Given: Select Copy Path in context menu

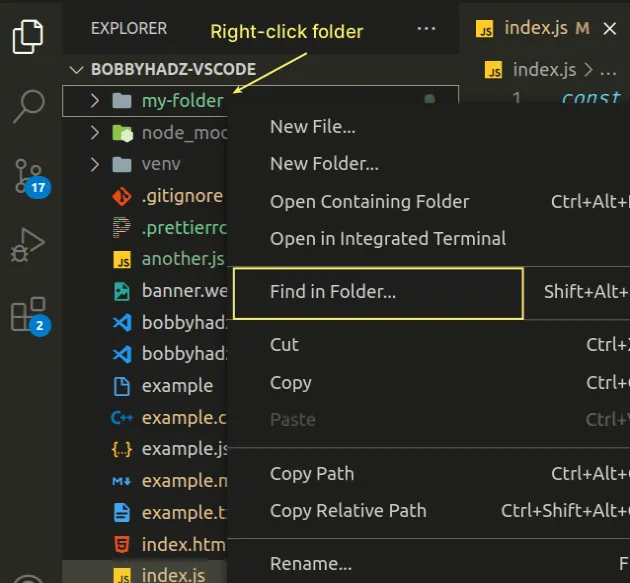Looking at the screenshot, I should (x=312, y=474).
